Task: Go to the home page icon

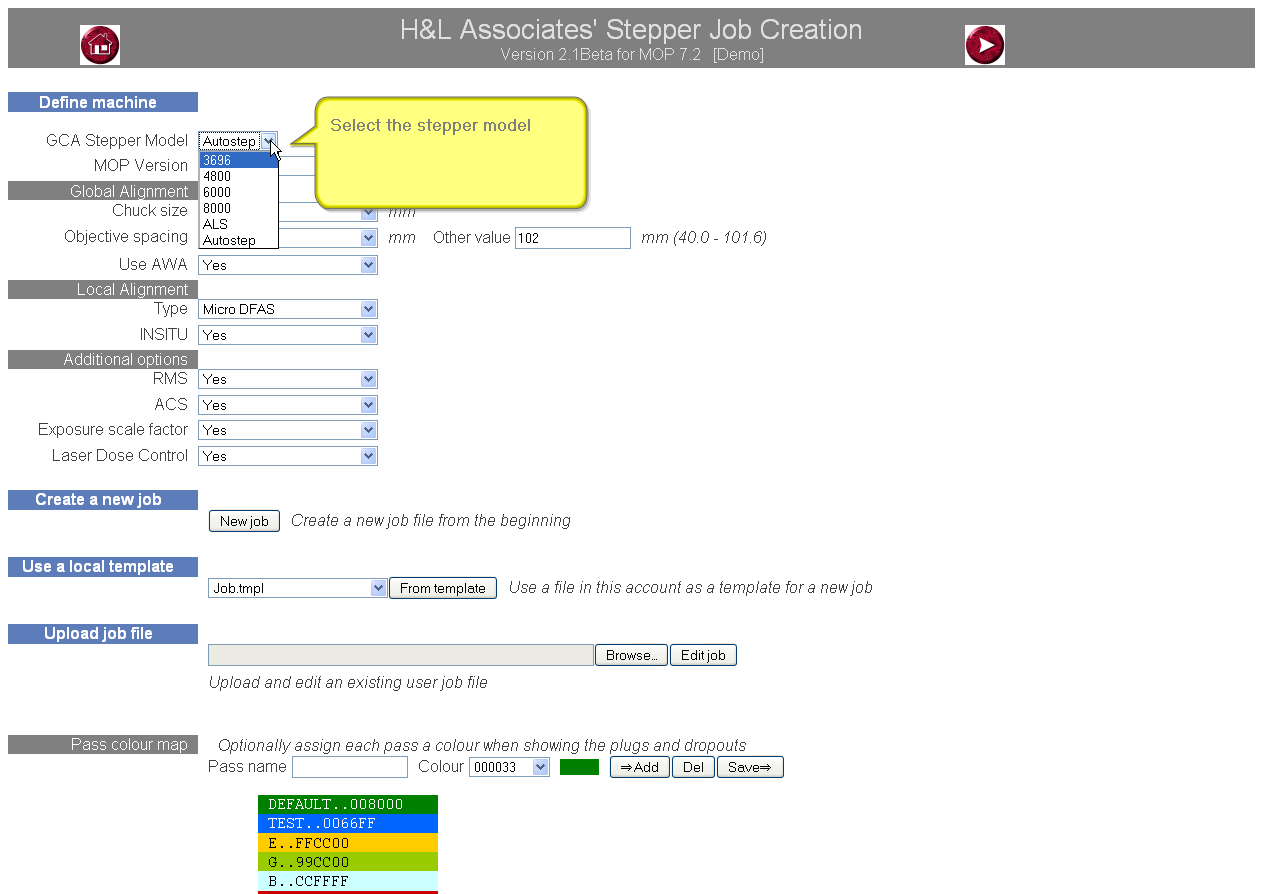Action: coord(100,45)
